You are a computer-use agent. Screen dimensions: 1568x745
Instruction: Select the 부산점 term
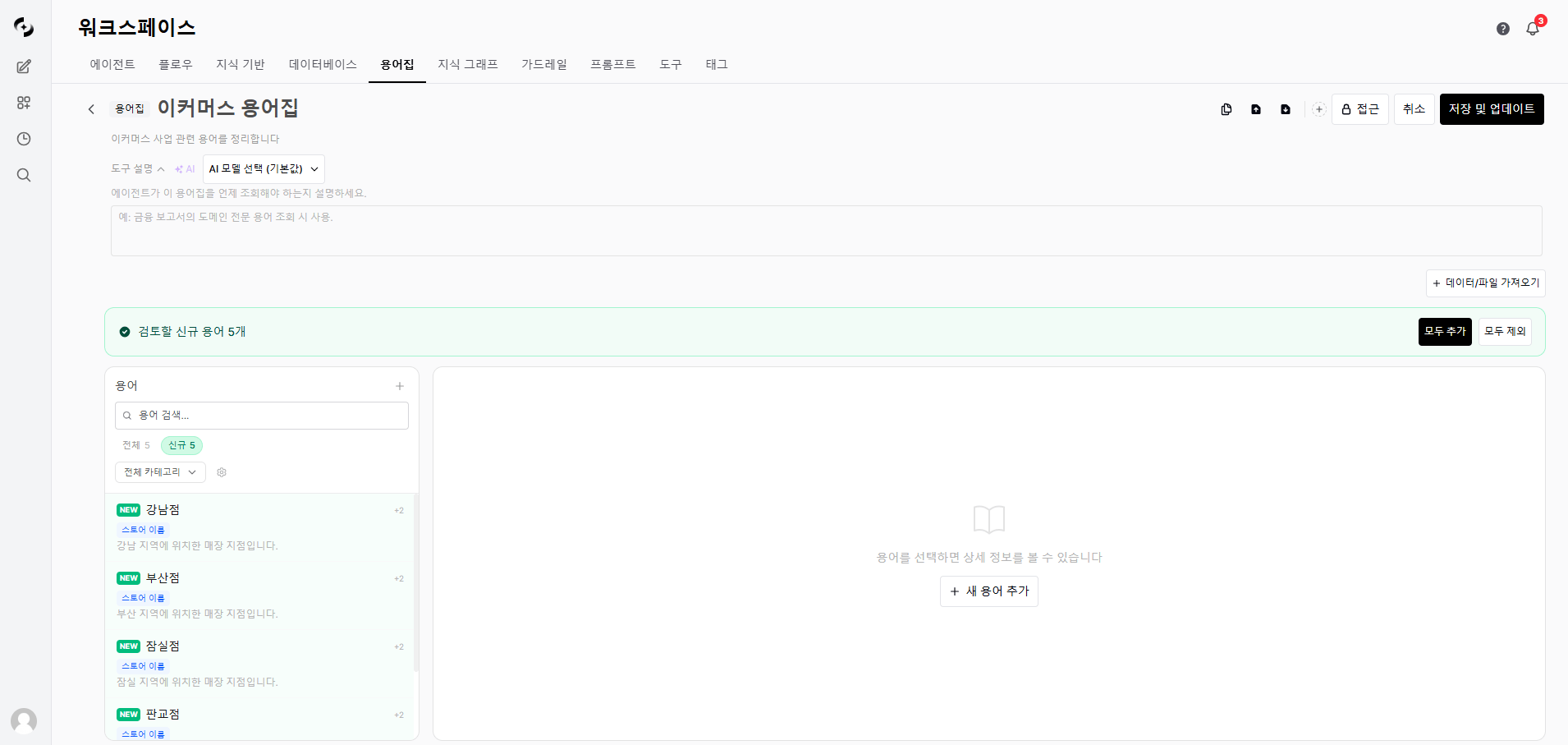point(260,596)
